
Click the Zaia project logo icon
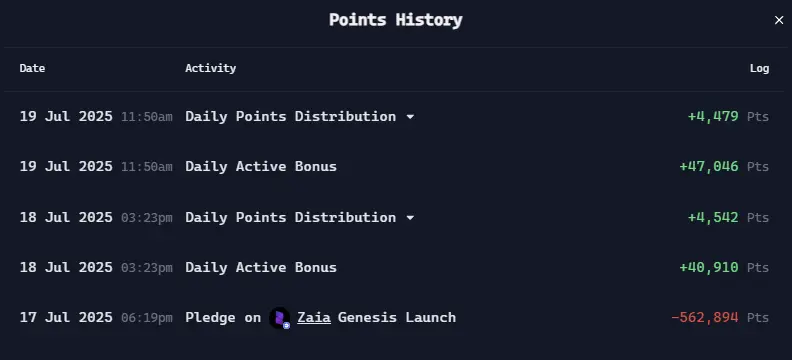click(x=279, y=318)
